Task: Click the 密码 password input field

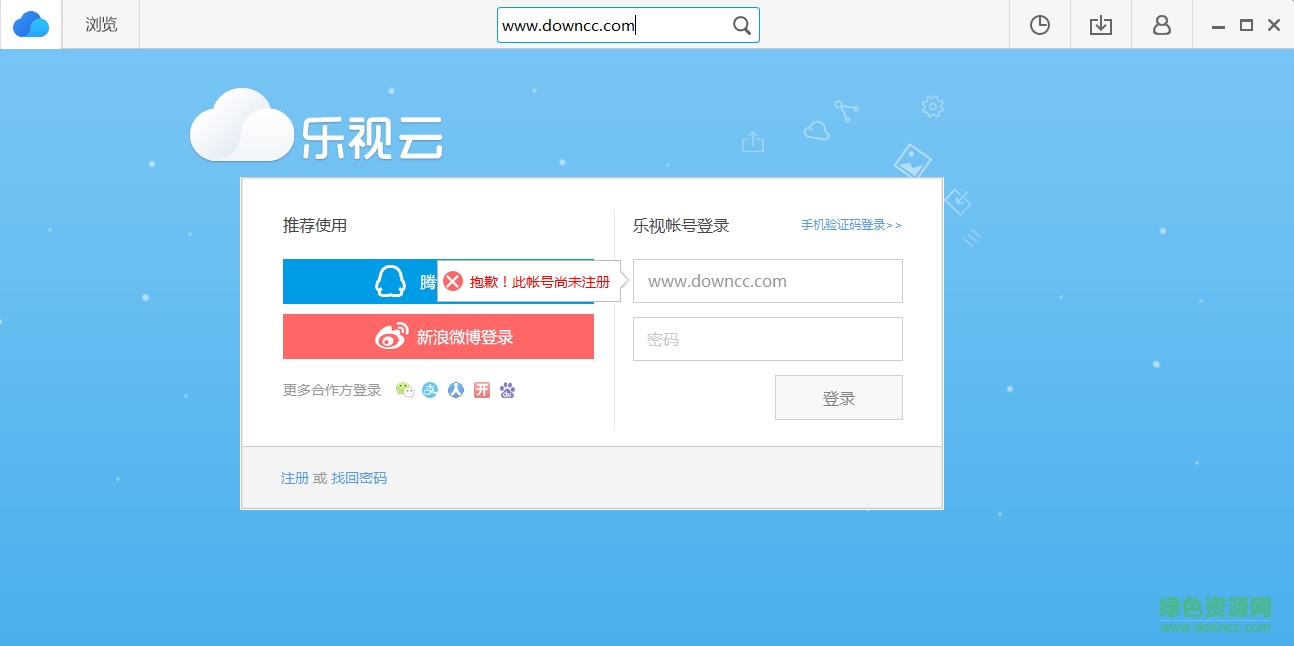Action: 767,339
